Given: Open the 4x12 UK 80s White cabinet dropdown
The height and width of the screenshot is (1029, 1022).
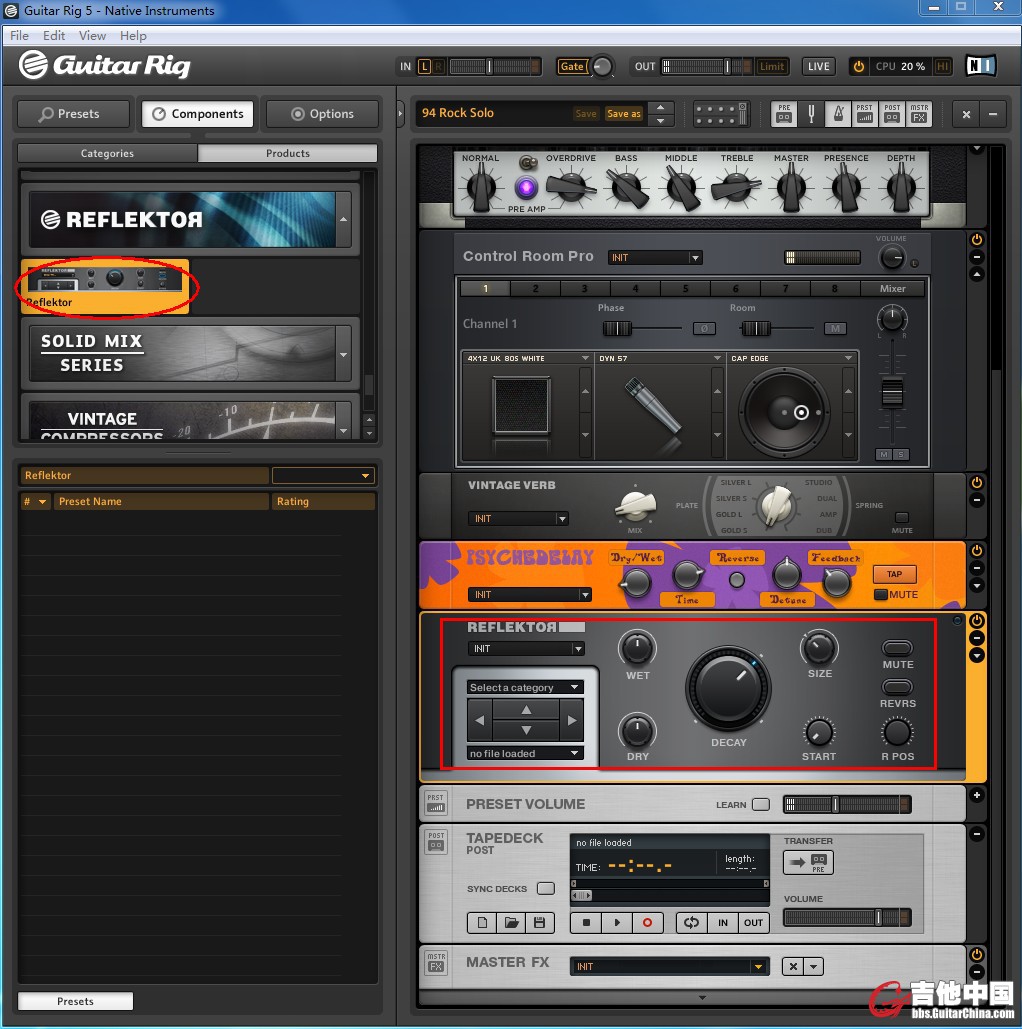Looking at the screenshot, I should tap(527, 358).
